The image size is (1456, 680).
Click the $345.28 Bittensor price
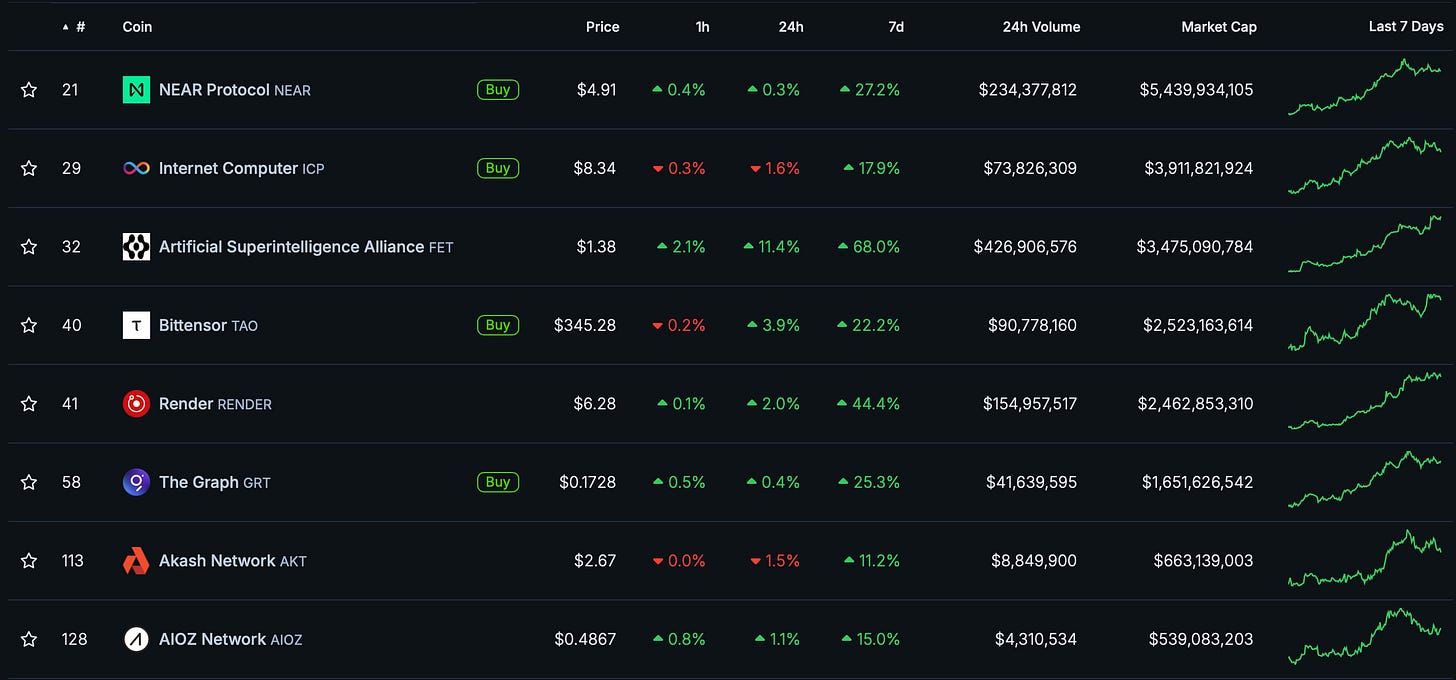tap(585, 325)
